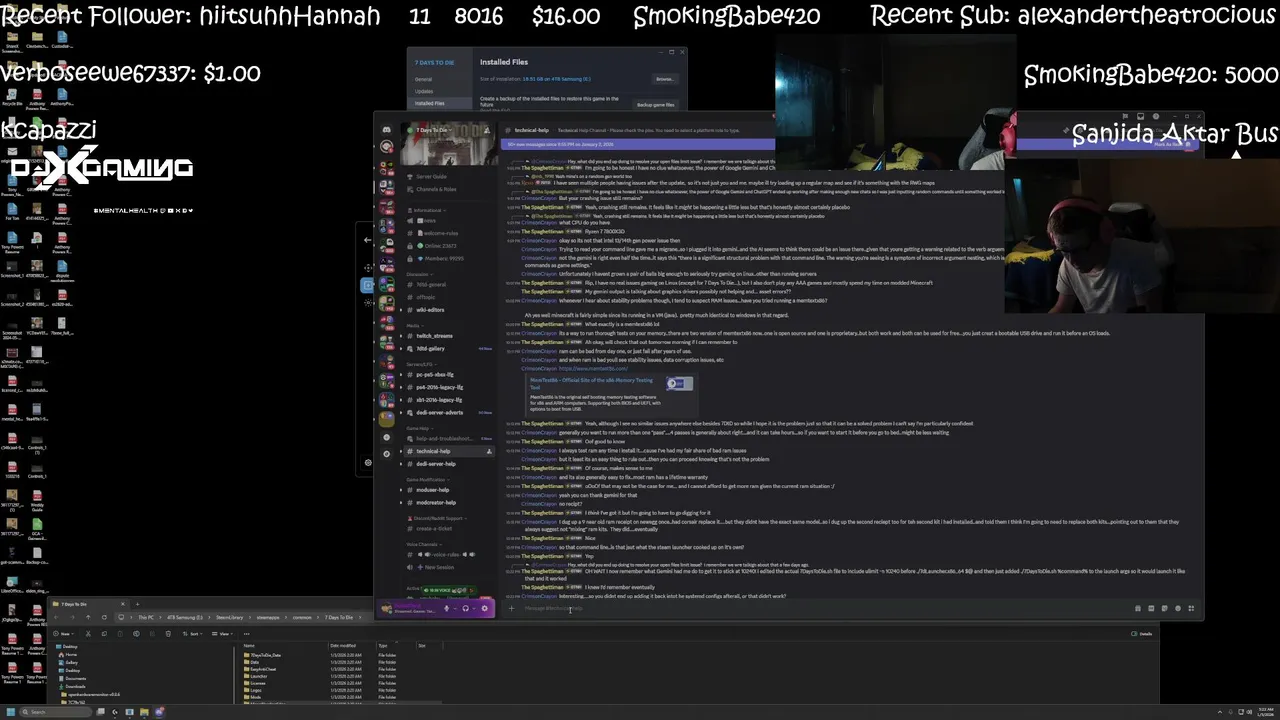
Task: Open more options ellipsis in File Explorer
Action: pos(246,634)
